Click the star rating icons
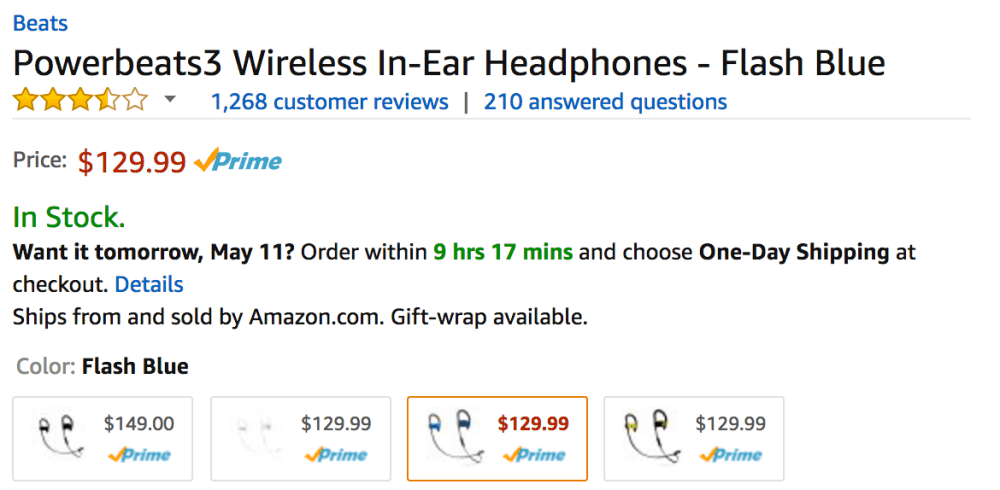Screen dimensions: 1000x490 80,101
